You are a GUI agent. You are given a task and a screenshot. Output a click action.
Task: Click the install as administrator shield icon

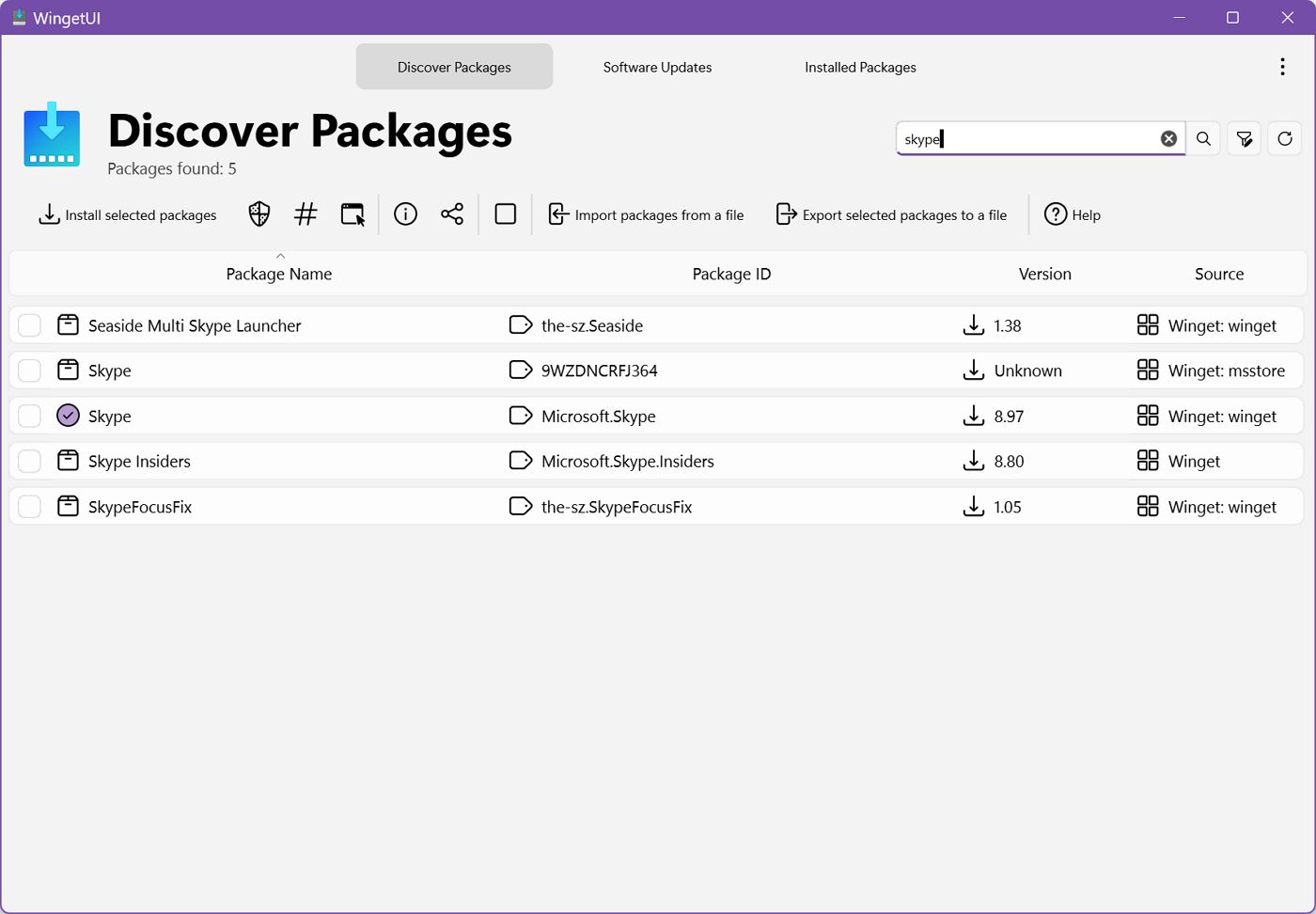tap(259, 214)
